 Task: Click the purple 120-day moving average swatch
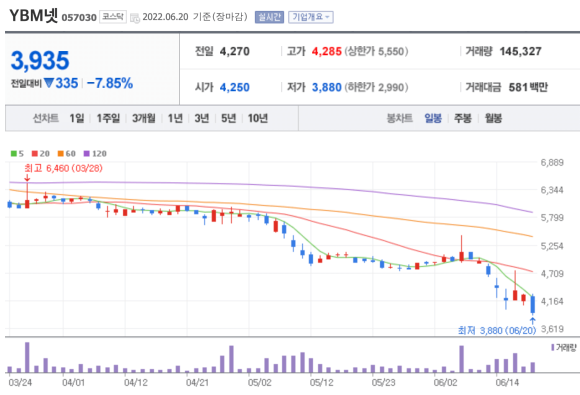87,153
